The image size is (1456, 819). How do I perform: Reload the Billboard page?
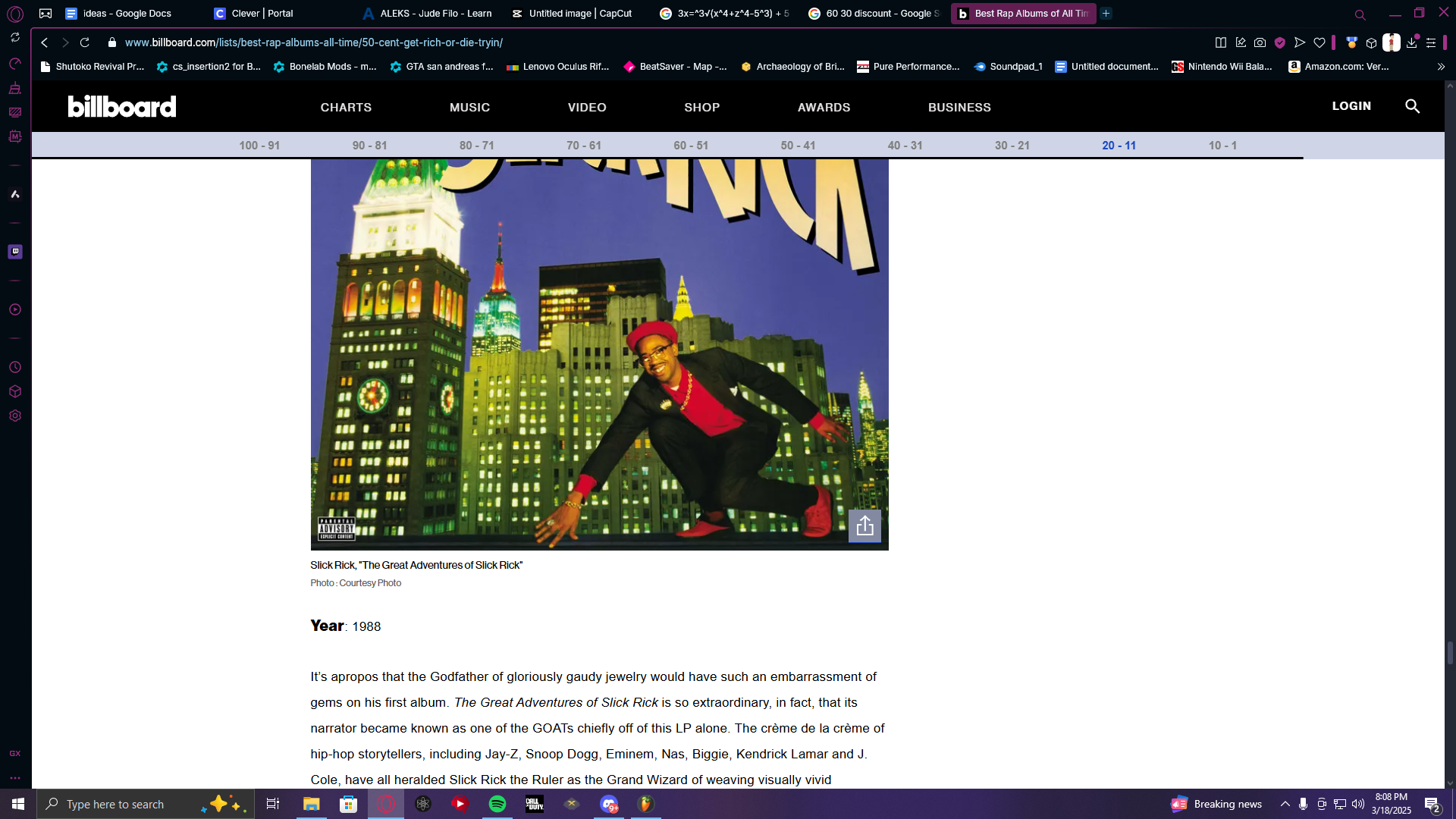[x=85, y=42]
